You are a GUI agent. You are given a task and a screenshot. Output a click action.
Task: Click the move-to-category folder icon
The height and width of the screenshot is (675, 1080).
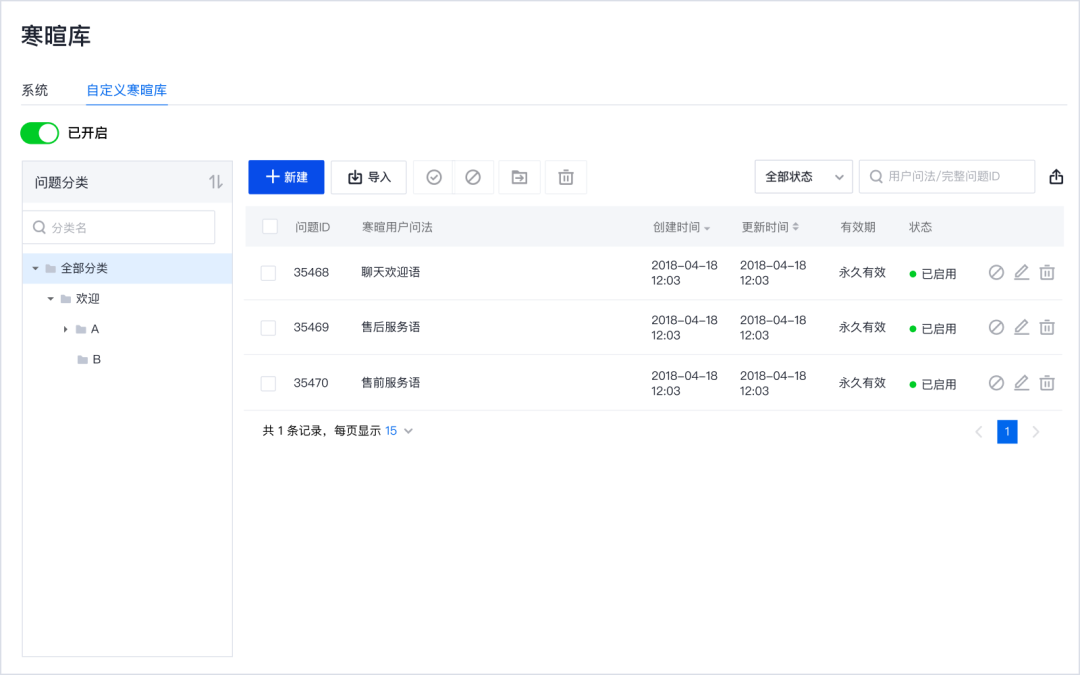521,177
